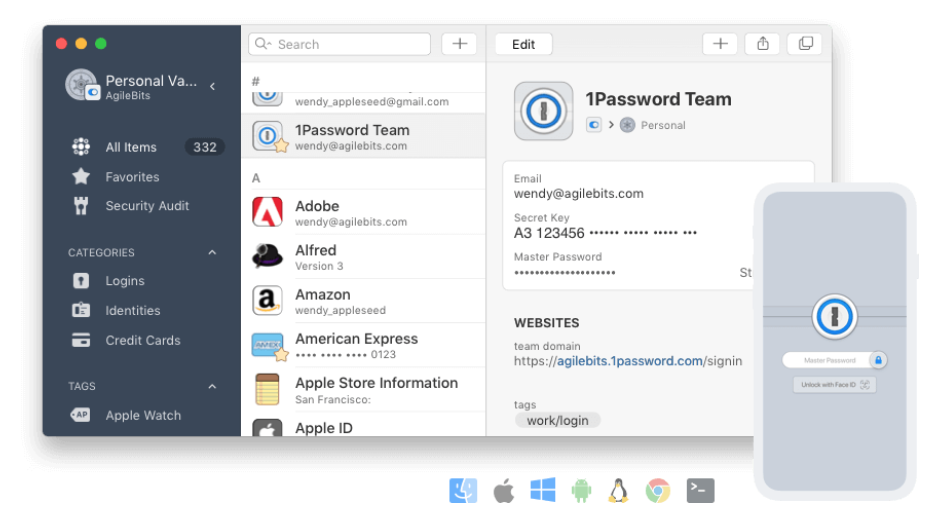938x523 pixels.
Task: Click the Apple Watch tag icon
Action: point(80,415)
